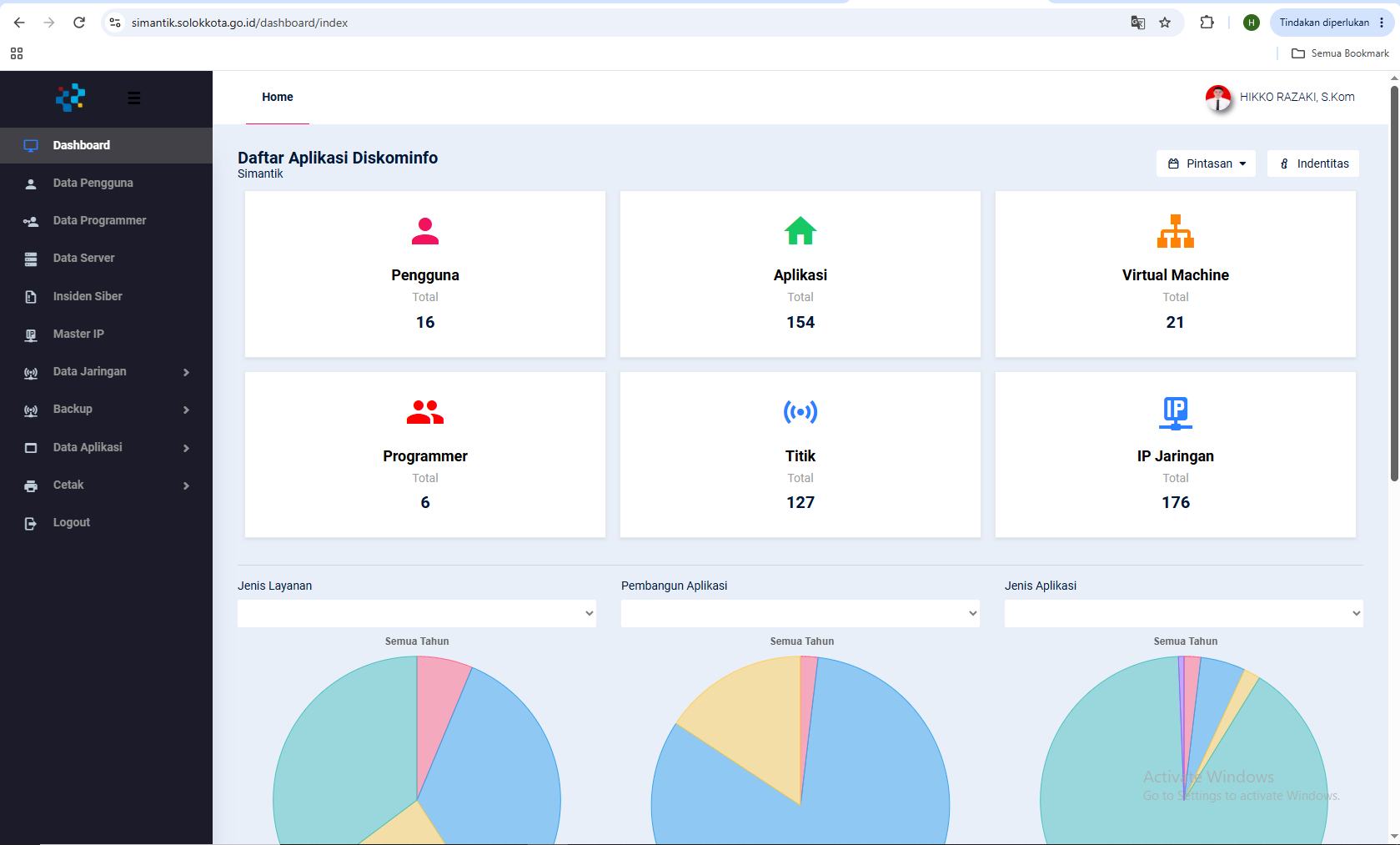Screen dimensions: 1400x845
Task: Open the Chrome profile H avatar
Action: 1251,23
